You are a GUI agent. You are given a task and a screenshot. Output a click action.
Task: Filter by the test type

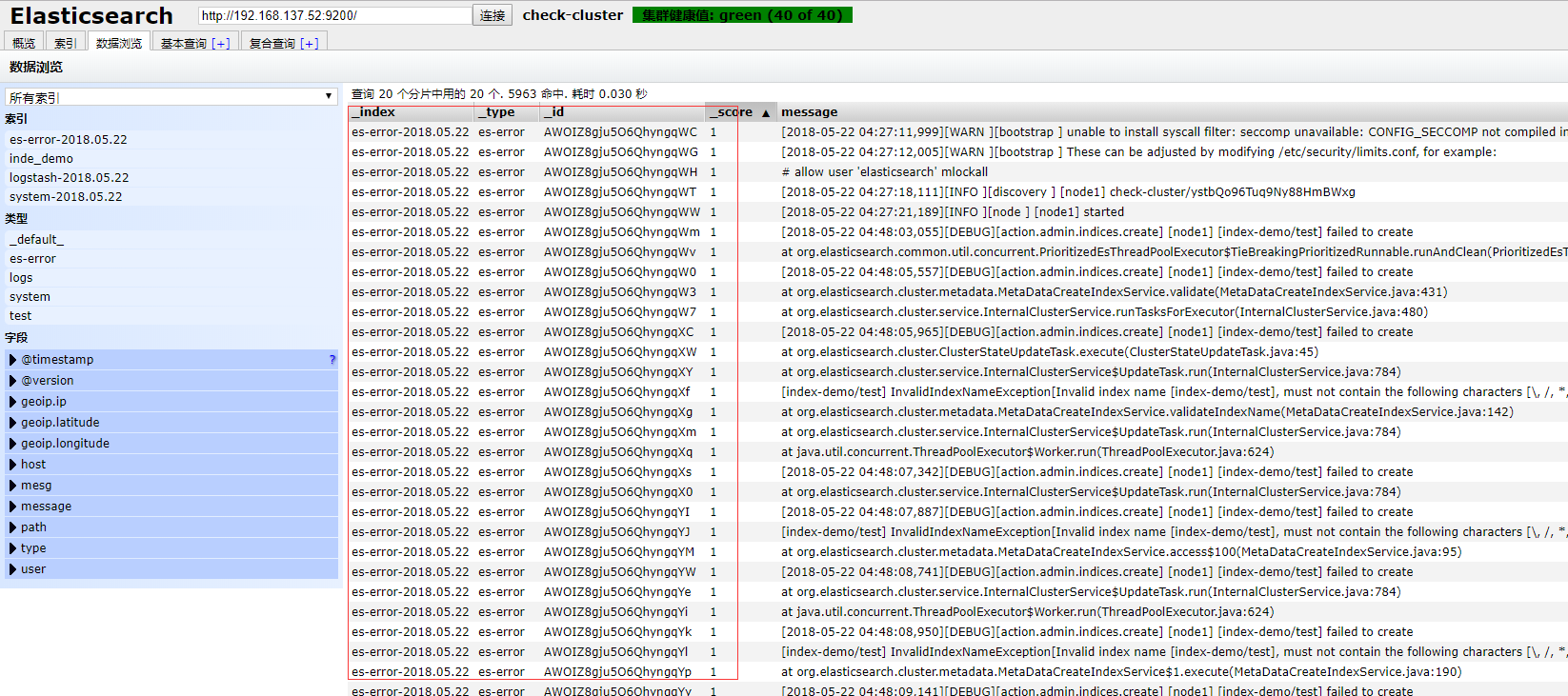tap(20, 315)
